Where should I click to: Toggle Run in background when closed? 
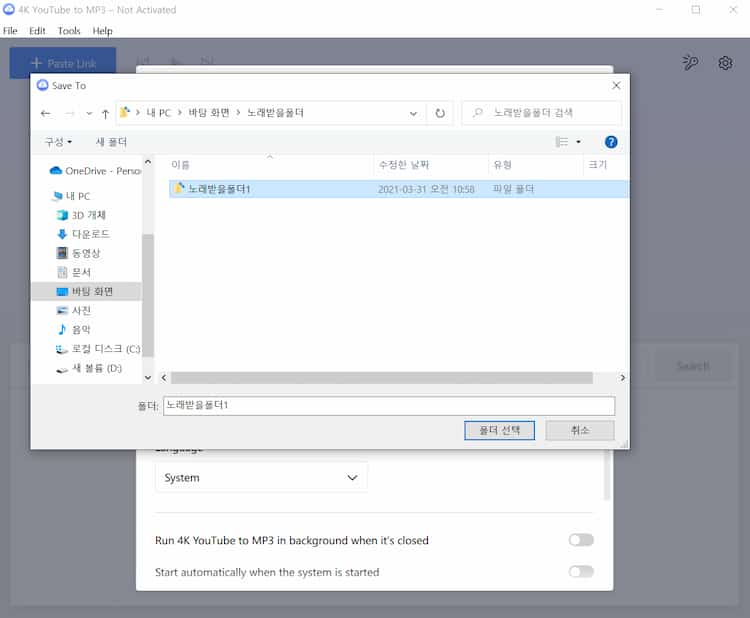(581, 540)
